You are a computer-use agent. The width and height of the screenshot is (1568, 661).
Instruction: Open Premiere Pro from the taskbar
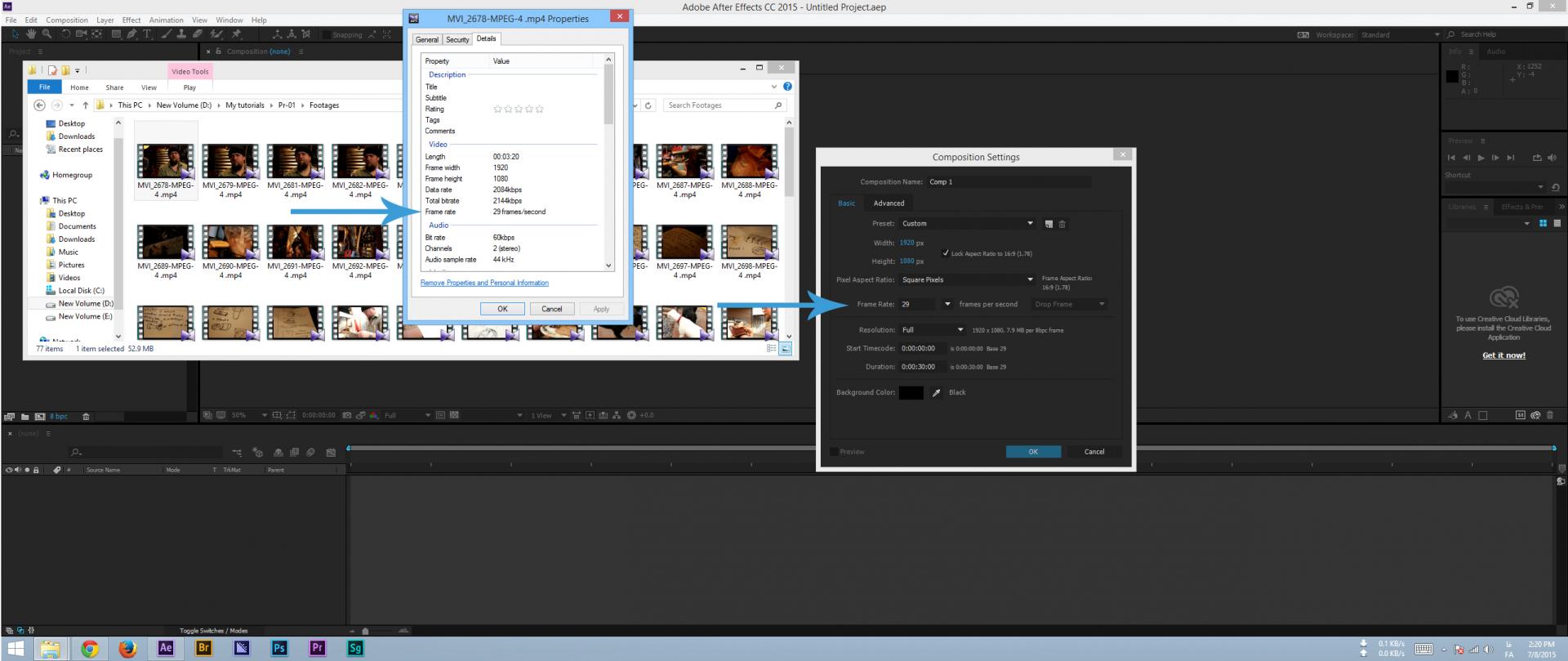coord(318,648)
